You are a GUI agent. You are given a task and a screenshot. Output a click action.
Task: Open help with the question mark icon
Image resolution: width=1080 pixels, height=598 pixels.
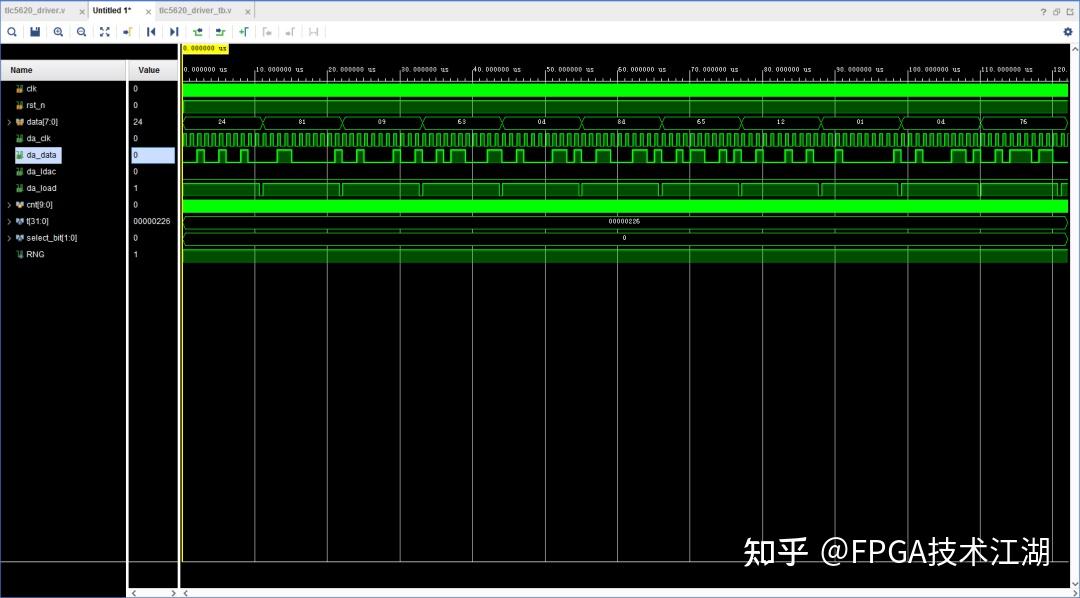click(x=1043, y=12)
